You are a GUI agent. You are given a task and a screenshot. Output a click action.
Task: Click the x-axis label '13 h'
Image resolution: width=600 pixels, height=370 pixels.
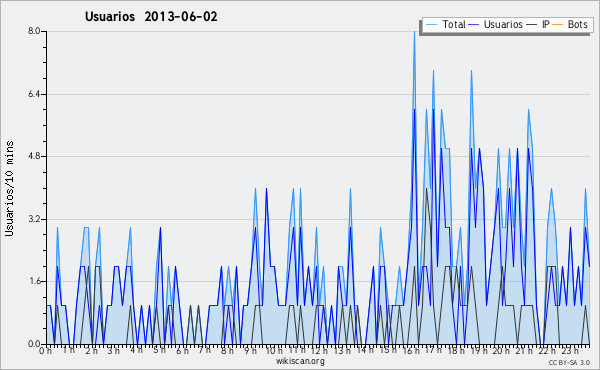[x=342, y=351]
